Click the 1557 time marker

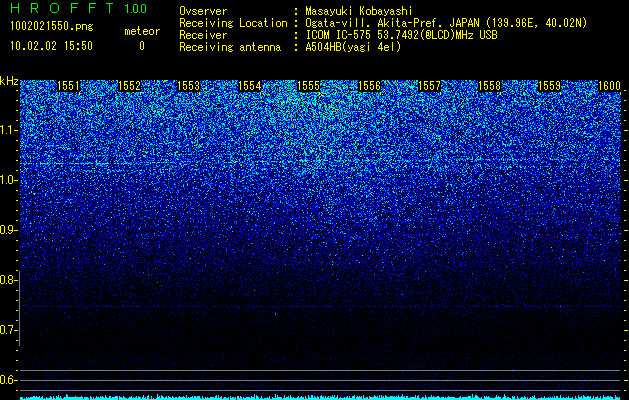429,86
